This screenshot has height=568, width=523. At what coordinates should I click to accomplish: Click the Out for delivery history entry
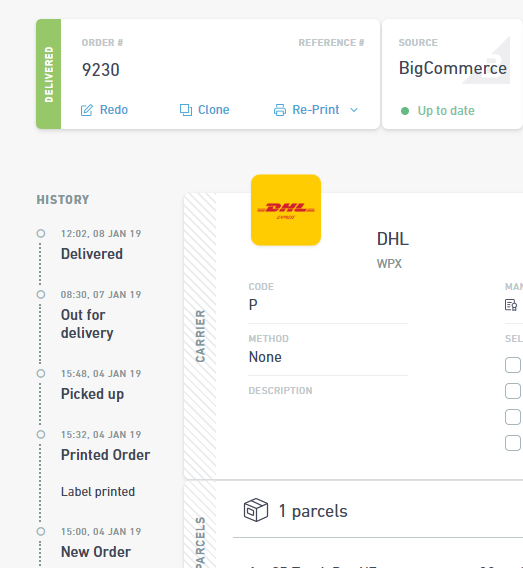[87, 324]
